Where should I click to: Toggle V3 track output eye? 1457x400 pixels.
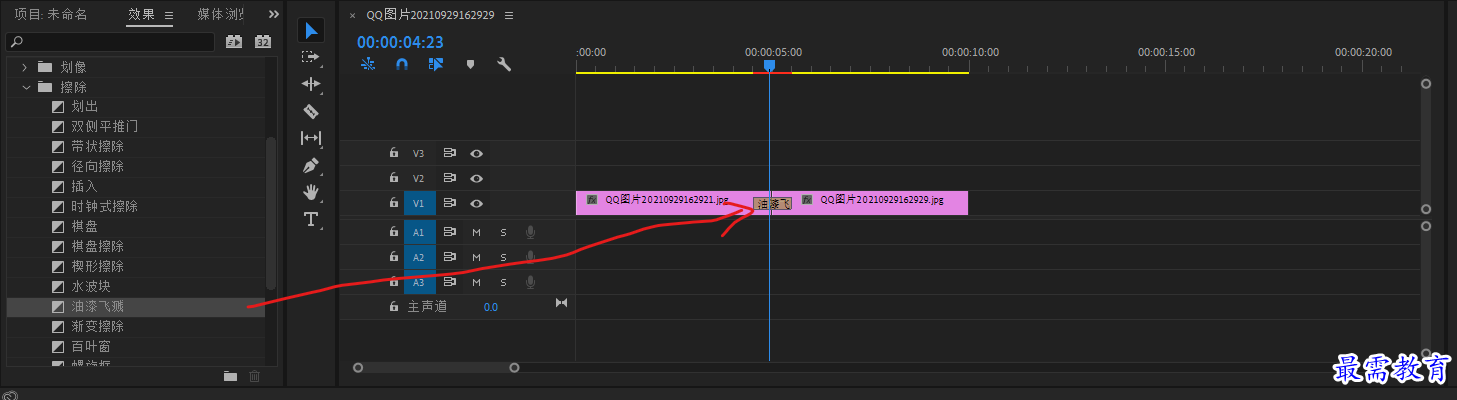tap(477, 153)
